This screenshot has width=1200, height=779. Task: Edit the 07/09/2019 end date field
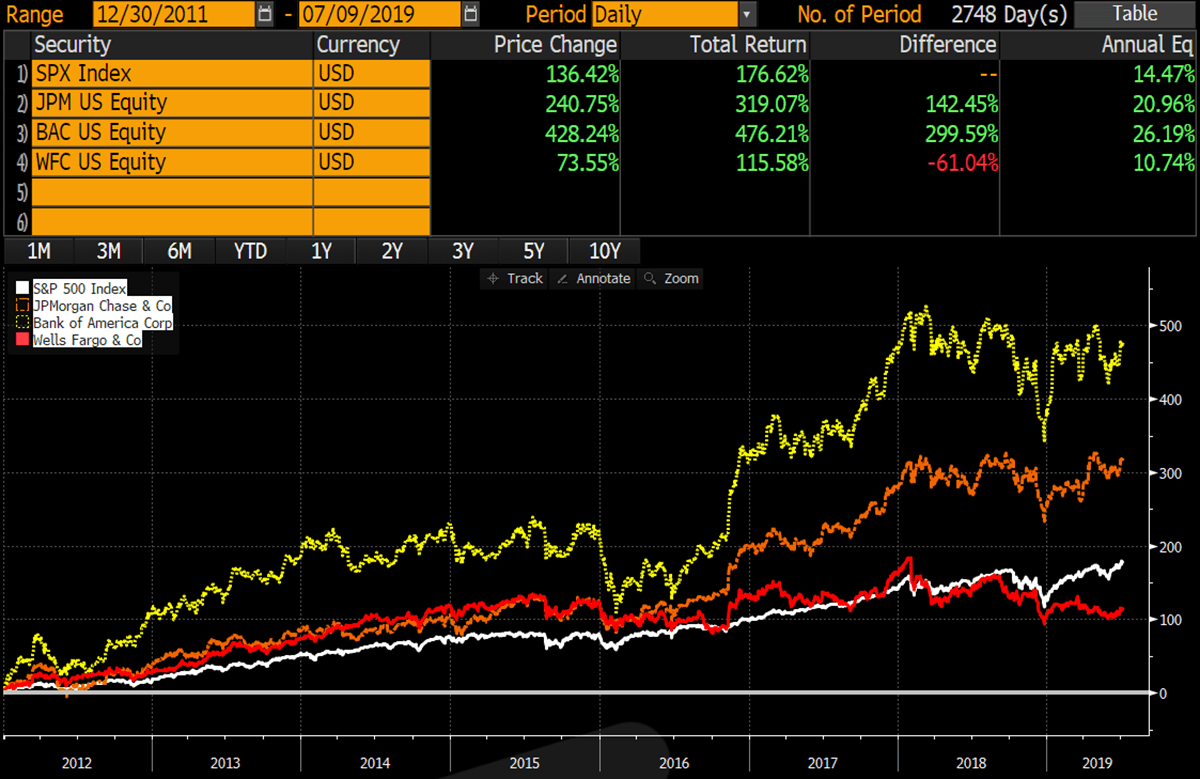pyautogui.click(x=379, y=14)
